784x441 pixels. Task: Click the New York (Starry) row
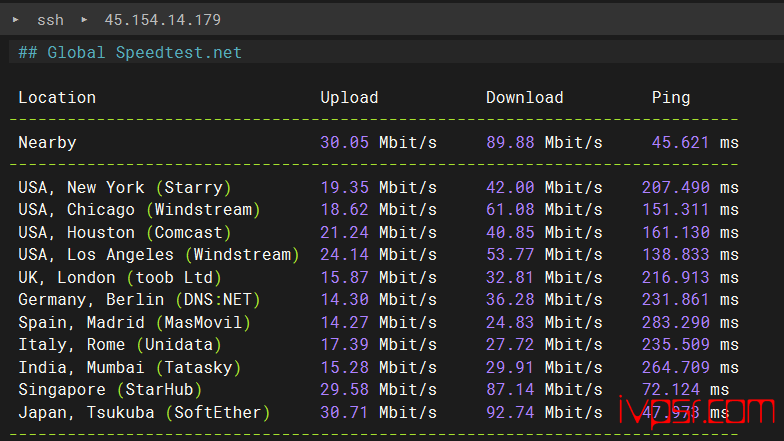coord(125,187)
